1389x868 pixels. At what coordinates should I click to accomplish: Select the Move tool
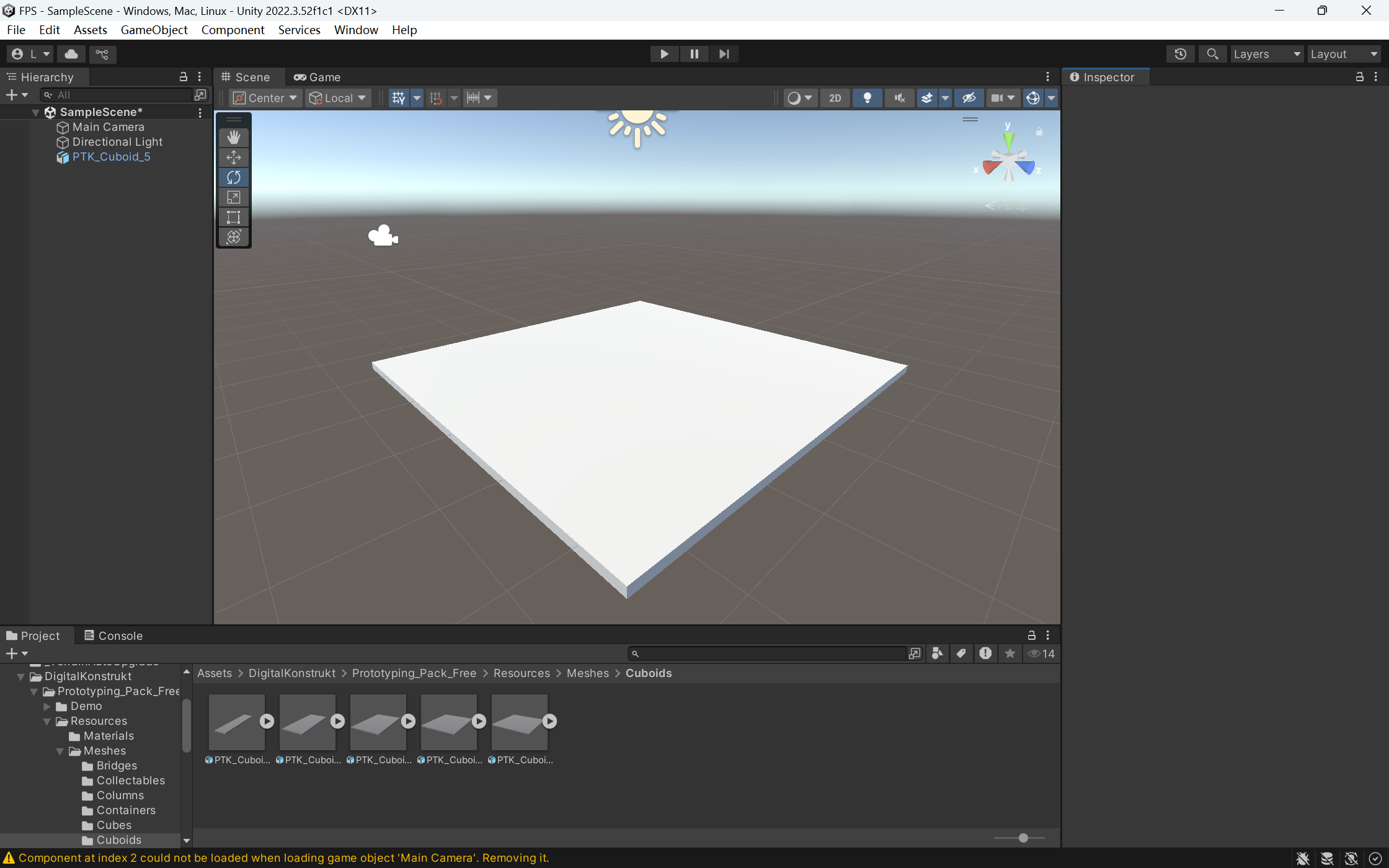click(x=234, y=157)
